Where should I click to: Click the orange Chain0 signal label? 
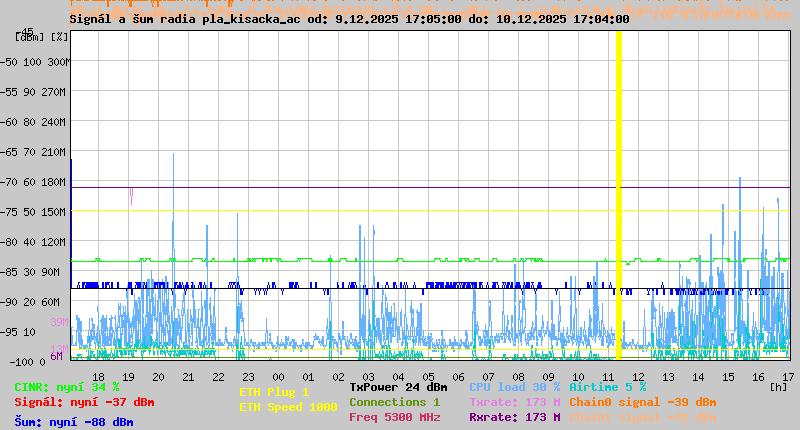click(643, 402)
